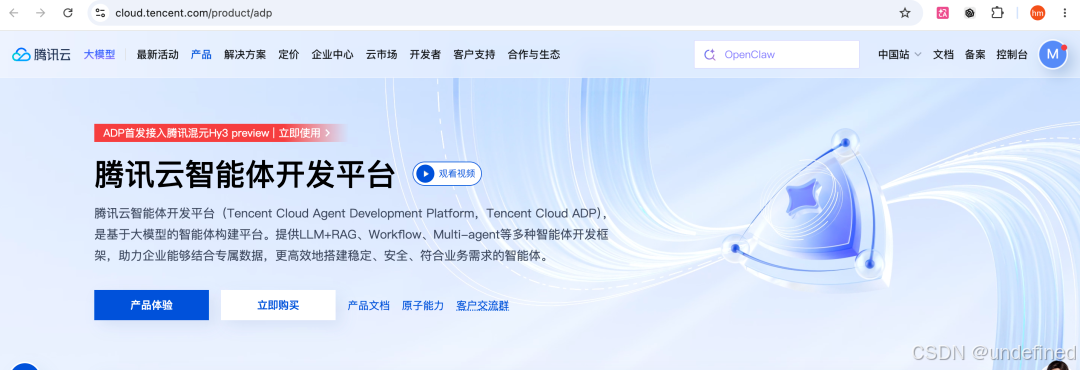Open the 合作与生态 menu item

coord(534,54)
